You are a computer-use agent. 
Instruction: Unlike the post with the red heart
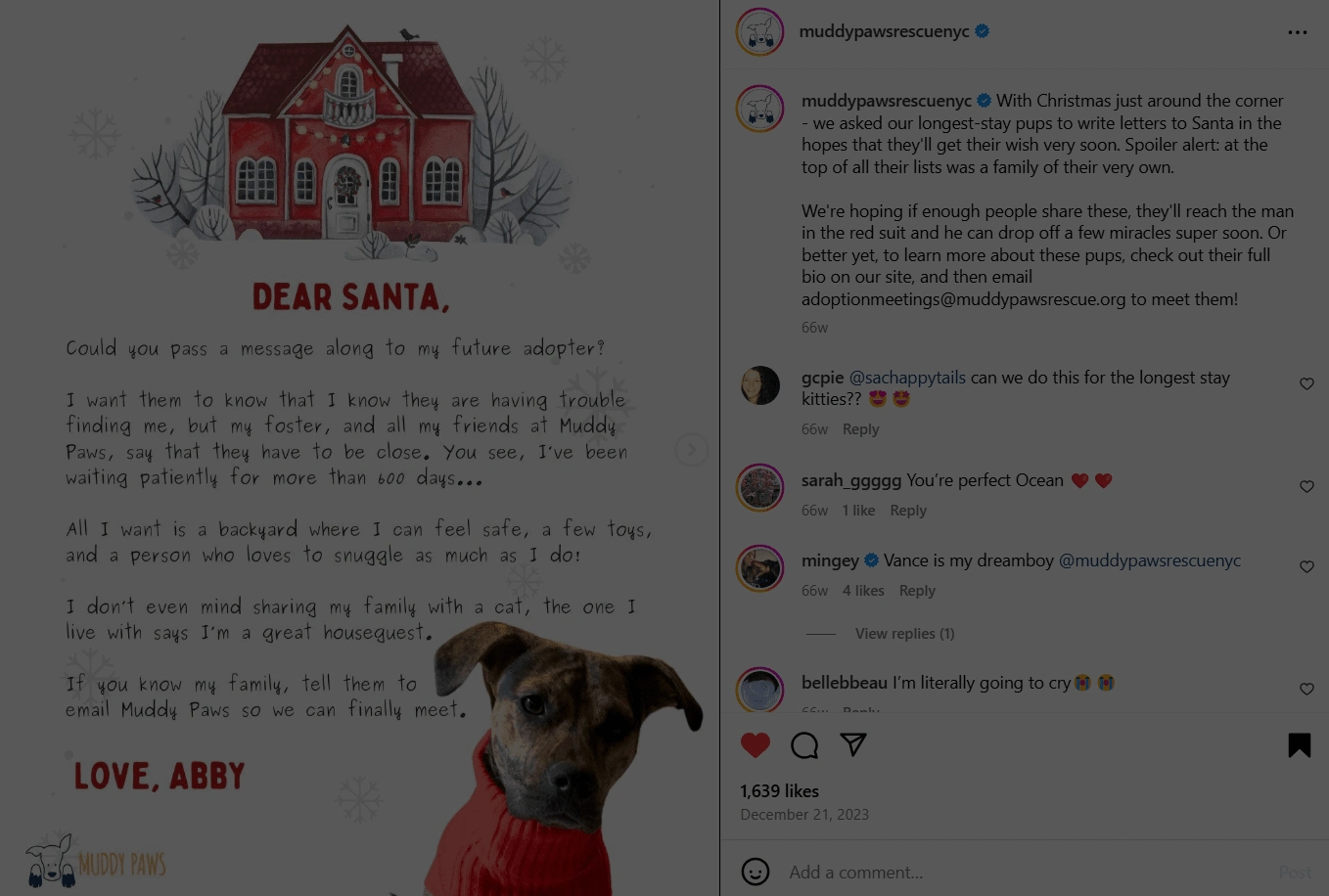pyautogui.click(x=756, y=745)
